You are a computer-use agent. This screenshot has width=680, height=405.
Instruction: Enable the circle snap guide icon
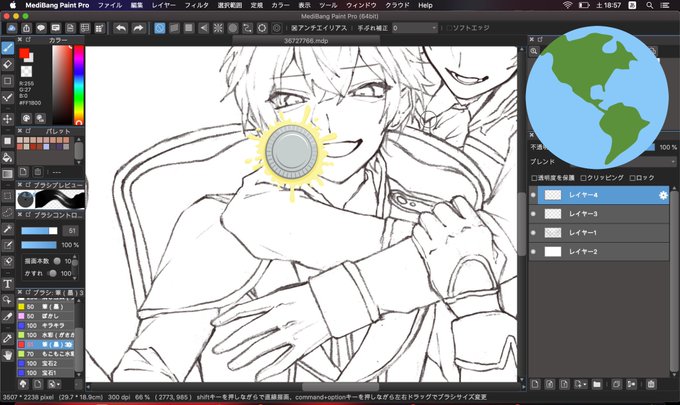pyautogui.click(x=233, y=28)
